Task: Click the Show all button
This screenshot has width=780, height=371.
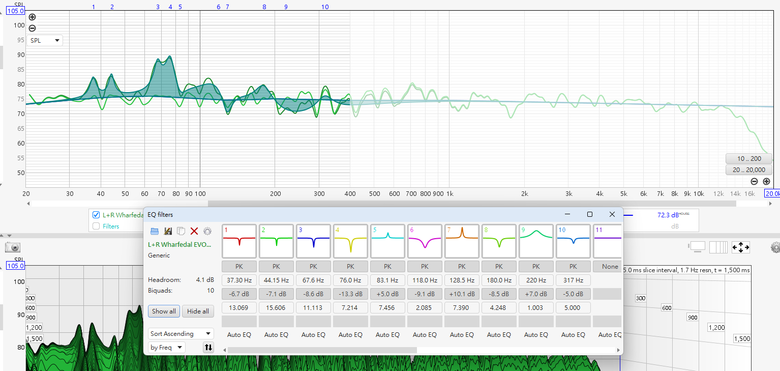Action: (164, 312)
